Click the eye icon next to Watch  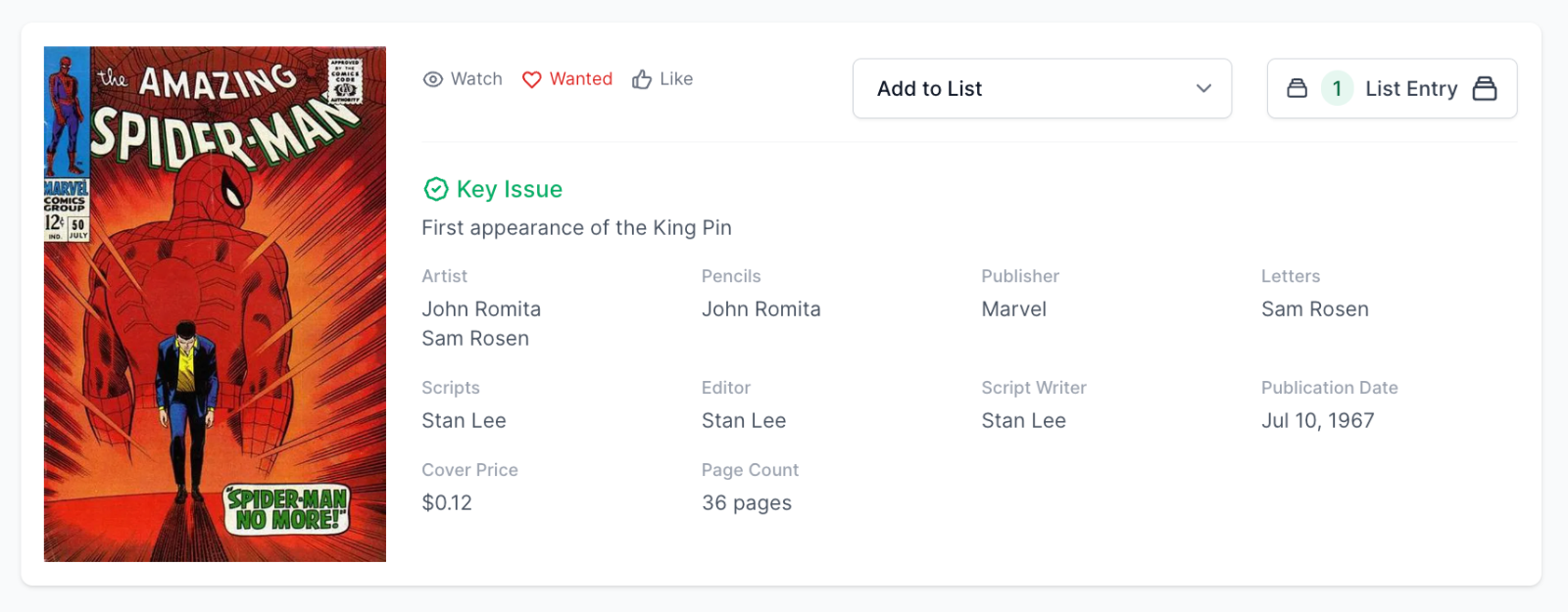433,79
